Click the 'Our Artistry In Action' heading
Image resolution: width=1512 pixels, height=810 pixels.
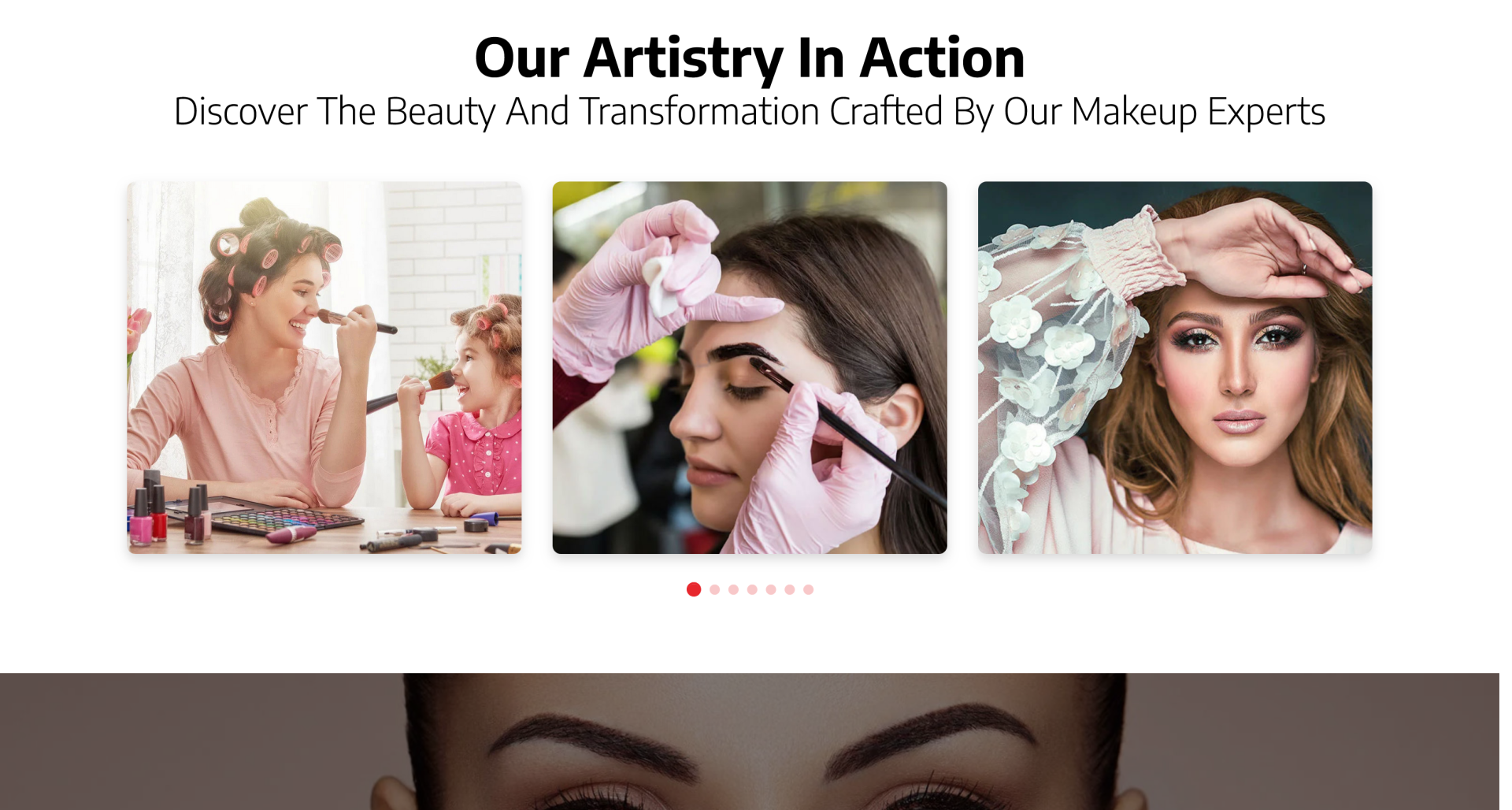[x=750, y=58]
